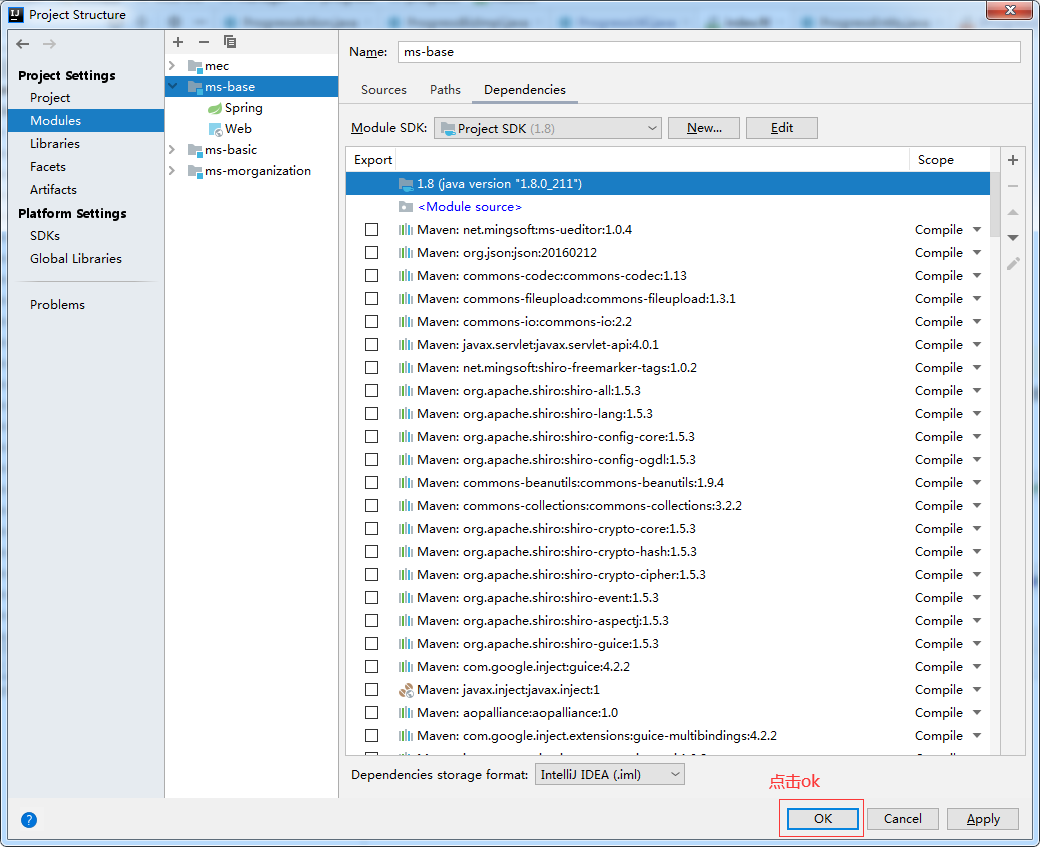Click library icon for shiro-all:1.5.3

coord(406,391)
